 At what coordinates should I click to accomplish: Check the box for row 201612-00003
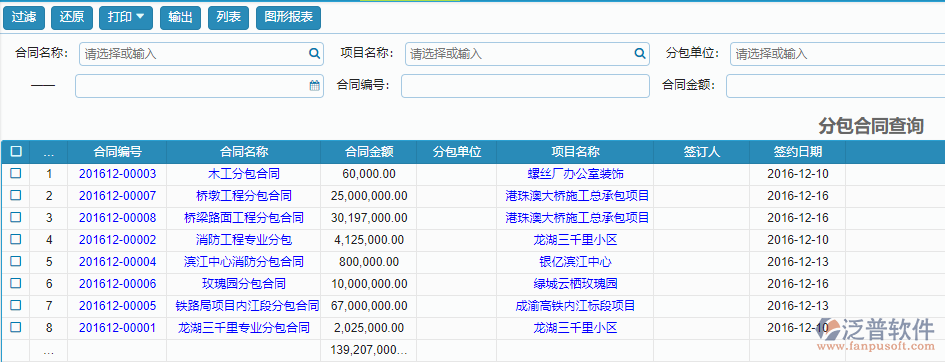[16, 173]
